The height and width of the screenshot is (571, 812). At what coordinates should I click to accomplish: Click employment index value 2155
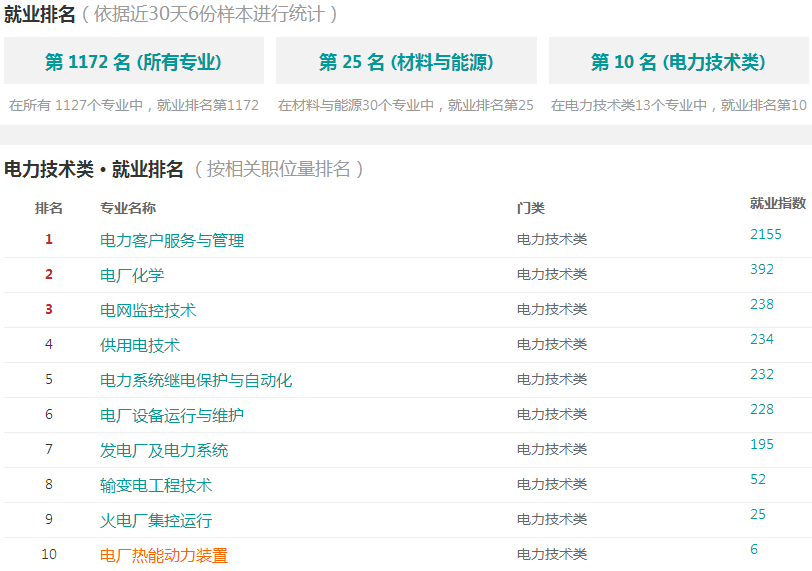point(766,235)
